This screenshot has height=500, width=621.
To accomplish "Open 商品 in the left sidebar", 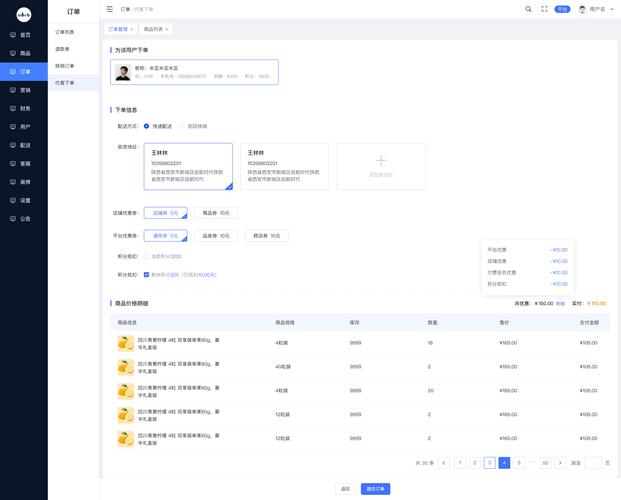I will [x=24, y=53].
